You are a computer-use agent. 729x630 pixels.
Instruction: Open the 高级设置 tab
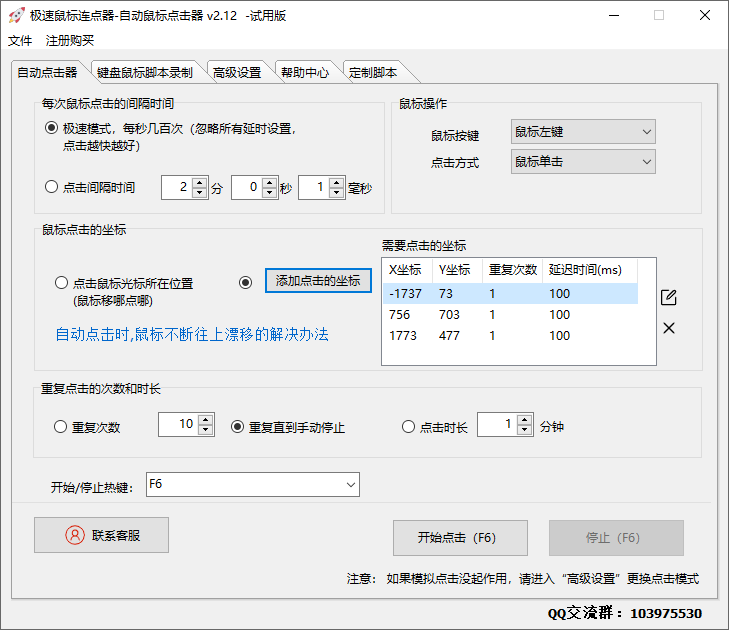237,72
